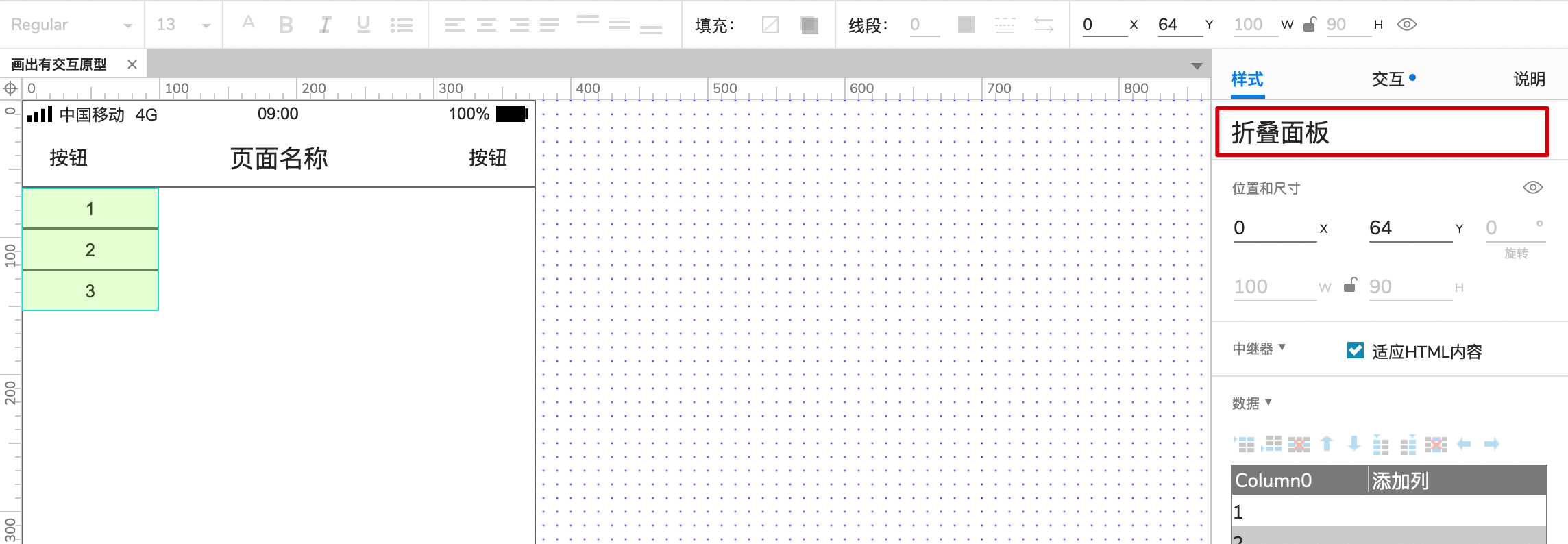
Task: Align text to bottom vertically
Action: [651, 29]
